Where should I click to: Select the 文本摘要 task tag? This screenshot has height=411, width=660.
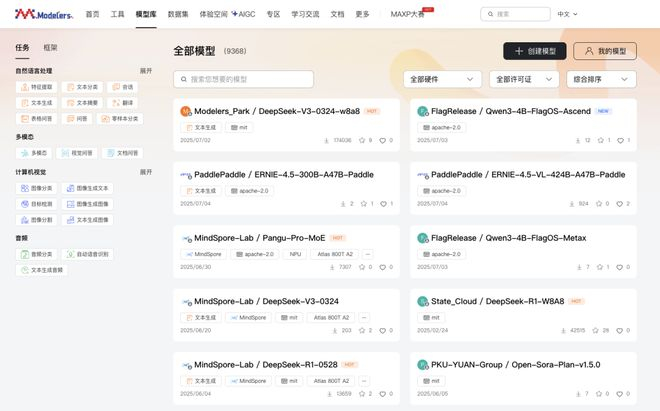coord(82,103)
